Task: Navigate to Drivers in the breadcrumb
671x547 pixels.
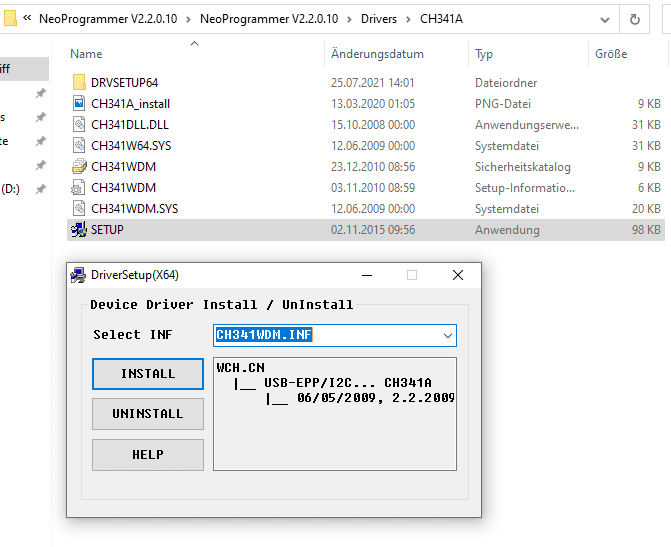Action: [379, 19]
